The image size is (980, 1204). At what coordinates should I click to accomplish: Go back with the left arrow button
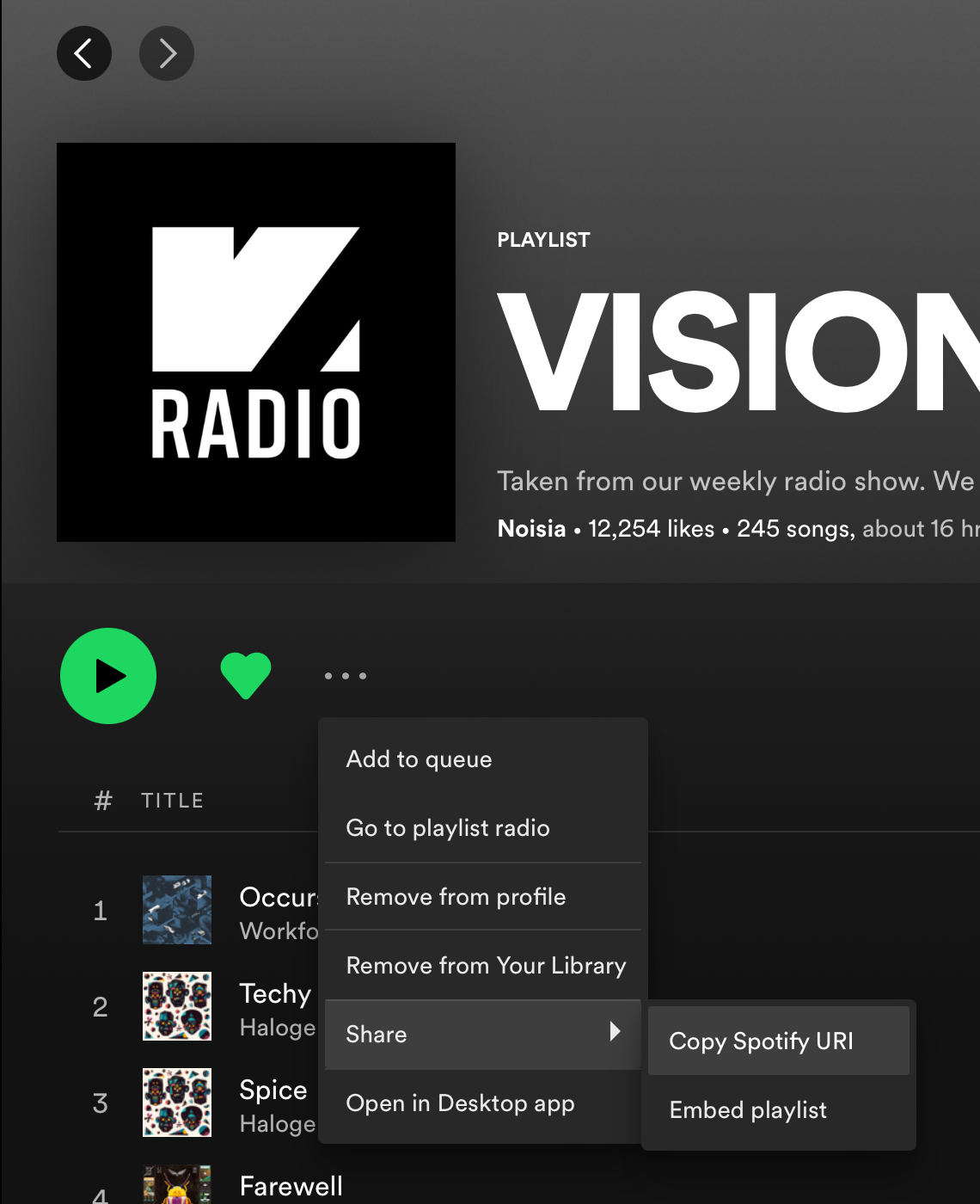tap(84, 53)
